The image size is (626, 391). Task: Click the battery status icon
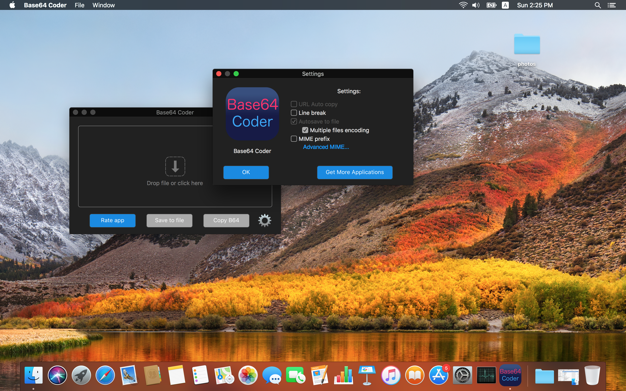(491, 5)
